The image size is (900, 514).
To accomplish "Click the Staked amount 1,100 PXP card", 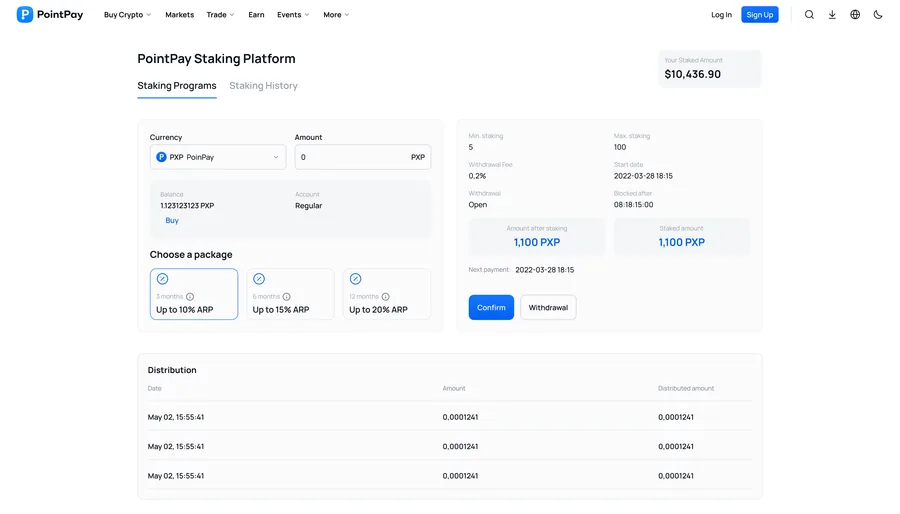I will pos(681,236).
